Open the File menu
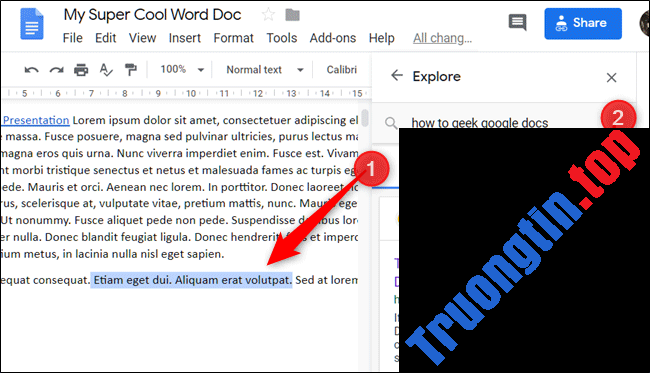This screenshot has height=373, width=650. point(73,38)
